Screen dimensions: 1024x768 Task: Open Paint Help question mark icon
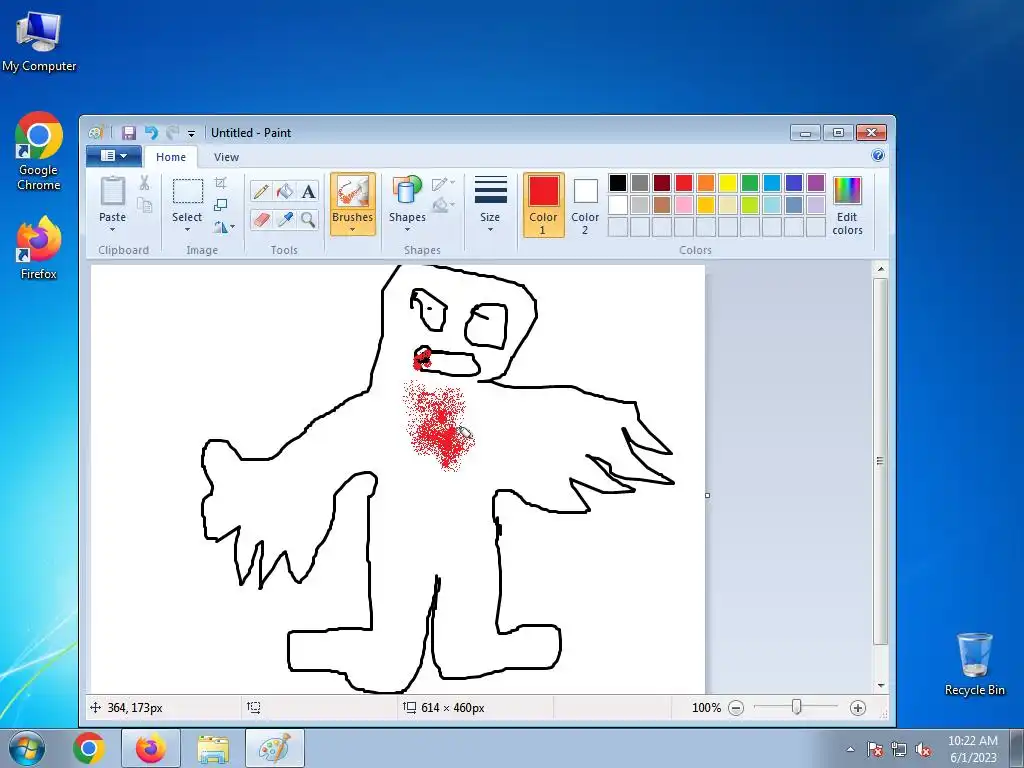878,155
